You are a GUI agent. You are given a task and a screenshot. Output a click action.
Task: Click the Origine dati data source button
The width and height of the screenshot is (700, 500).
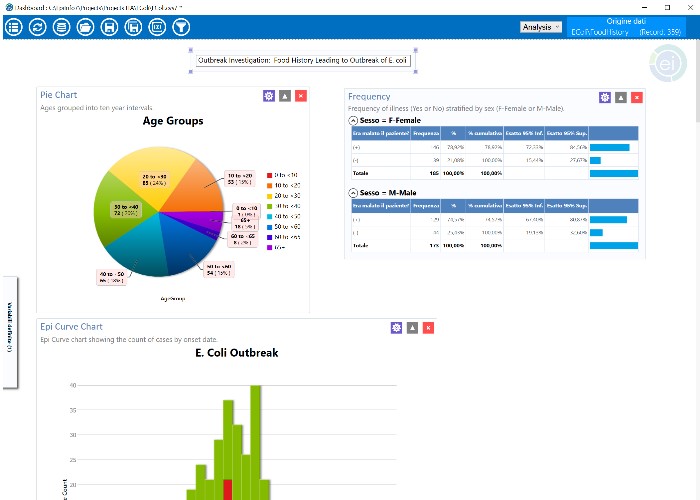point(626,27)
